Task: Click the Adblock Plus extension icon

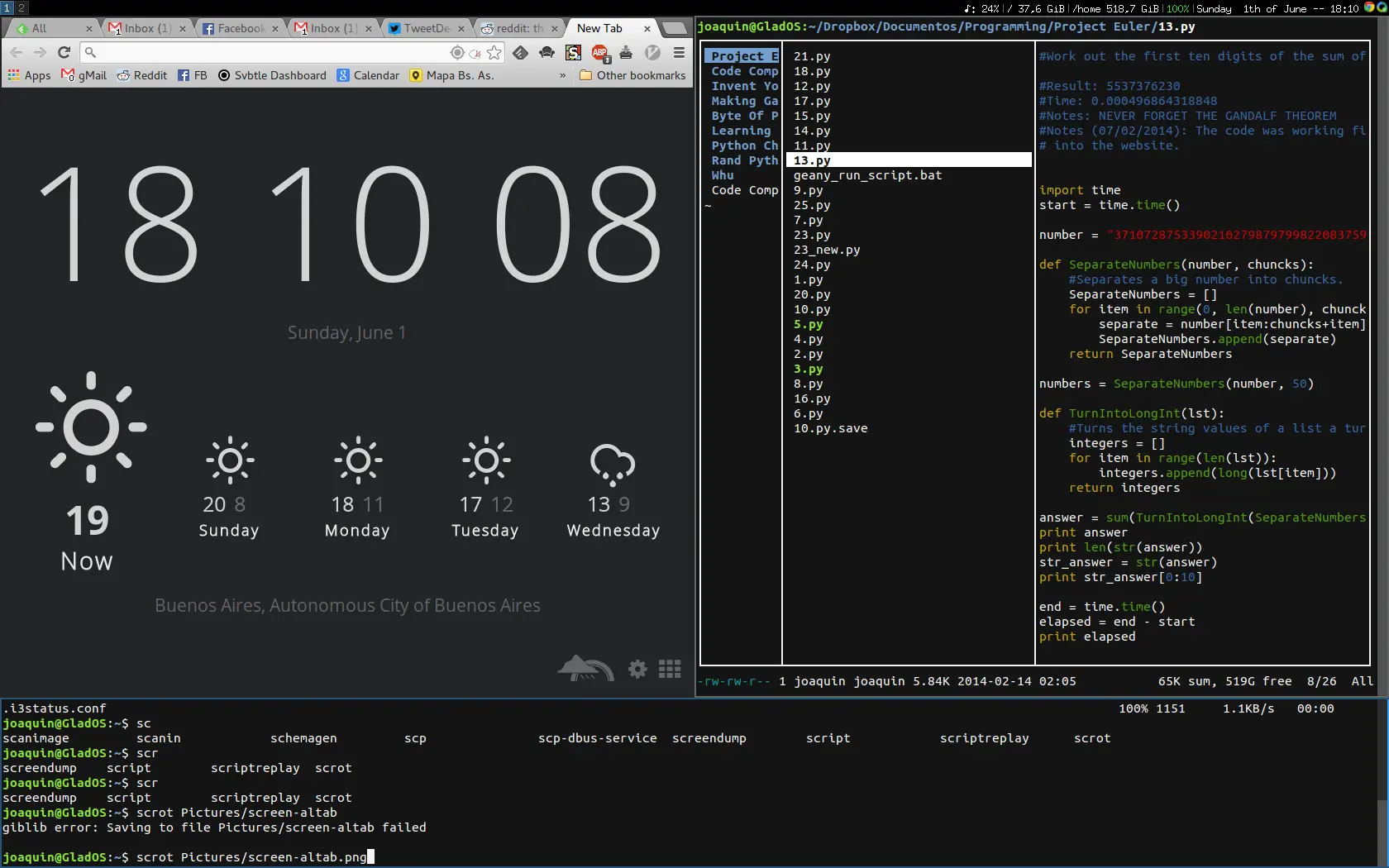Action: 600,53
